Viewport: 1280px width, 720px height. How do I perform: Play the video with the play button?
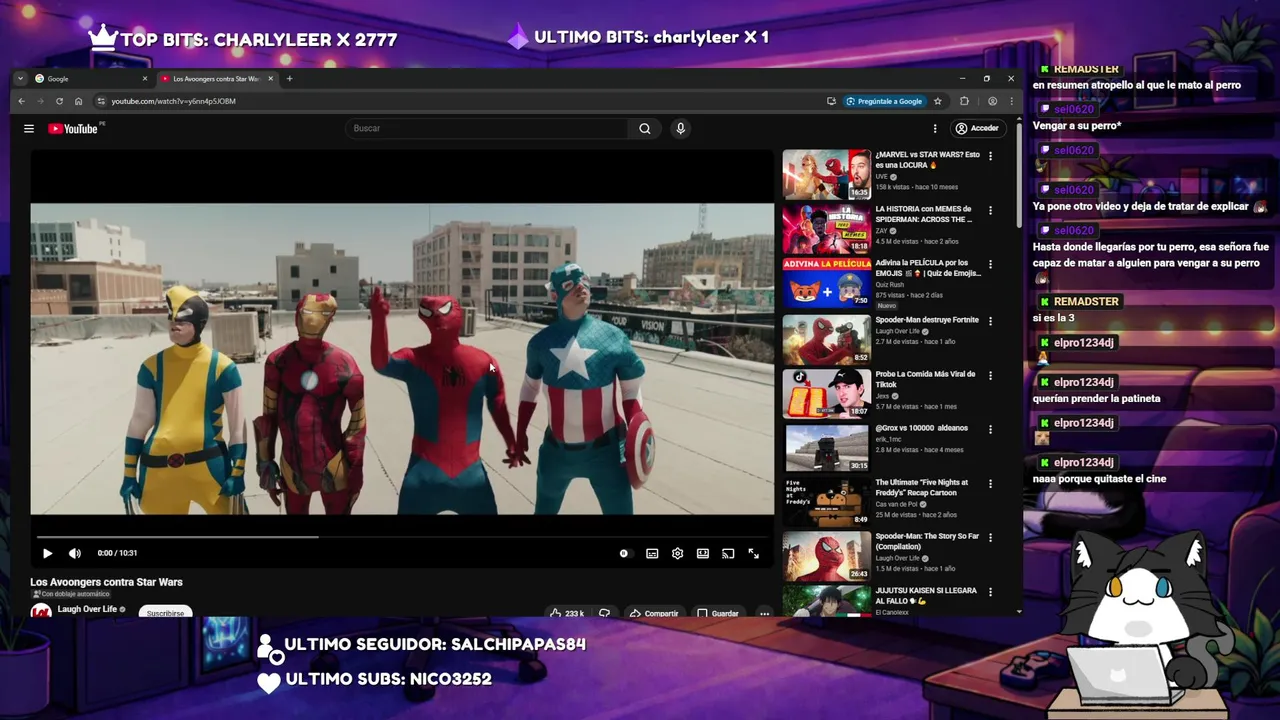coord(47,553)
